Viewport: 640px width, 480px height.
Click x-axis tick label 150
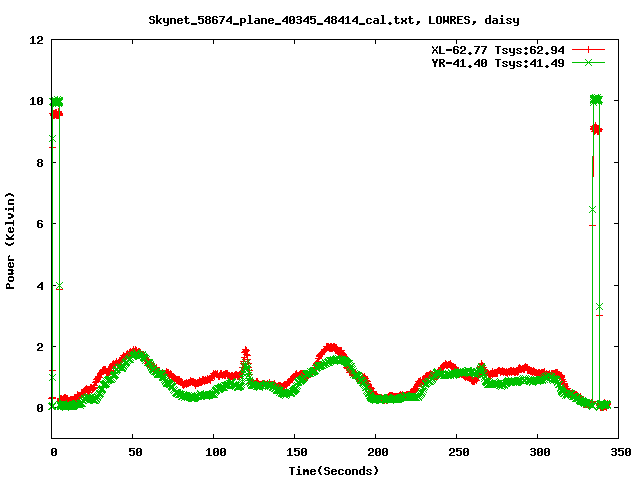[296, 452]
